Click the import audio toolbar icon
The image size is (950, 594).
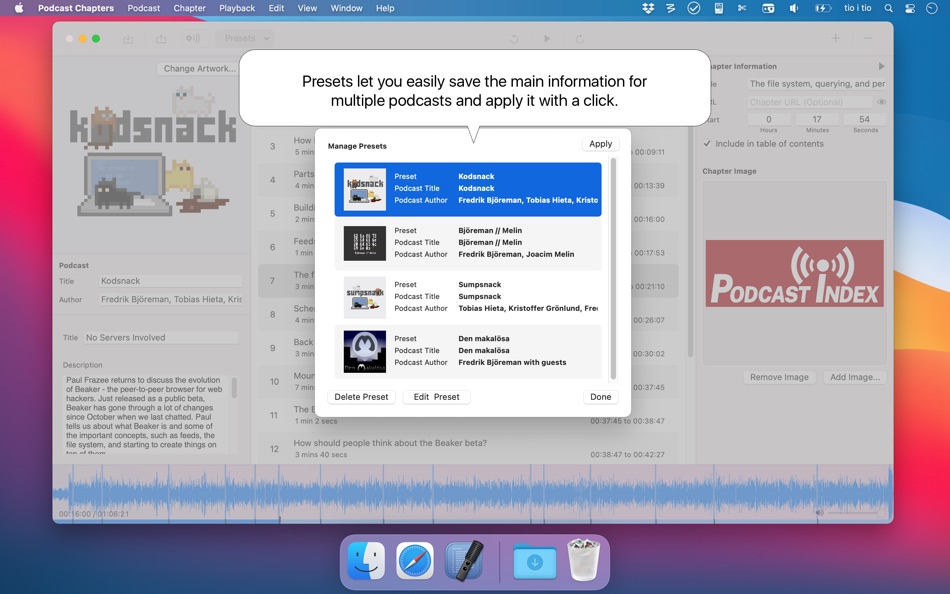click(128, 39)
